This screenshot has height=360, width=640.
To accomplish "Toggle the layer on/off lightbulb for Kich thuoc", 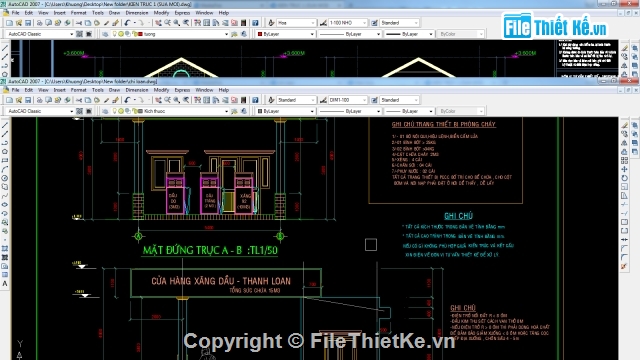I will pos(115,111).
